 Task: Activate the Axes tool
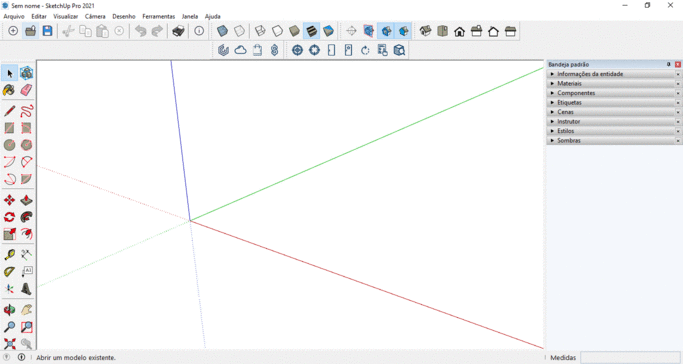tap(9, 288)
